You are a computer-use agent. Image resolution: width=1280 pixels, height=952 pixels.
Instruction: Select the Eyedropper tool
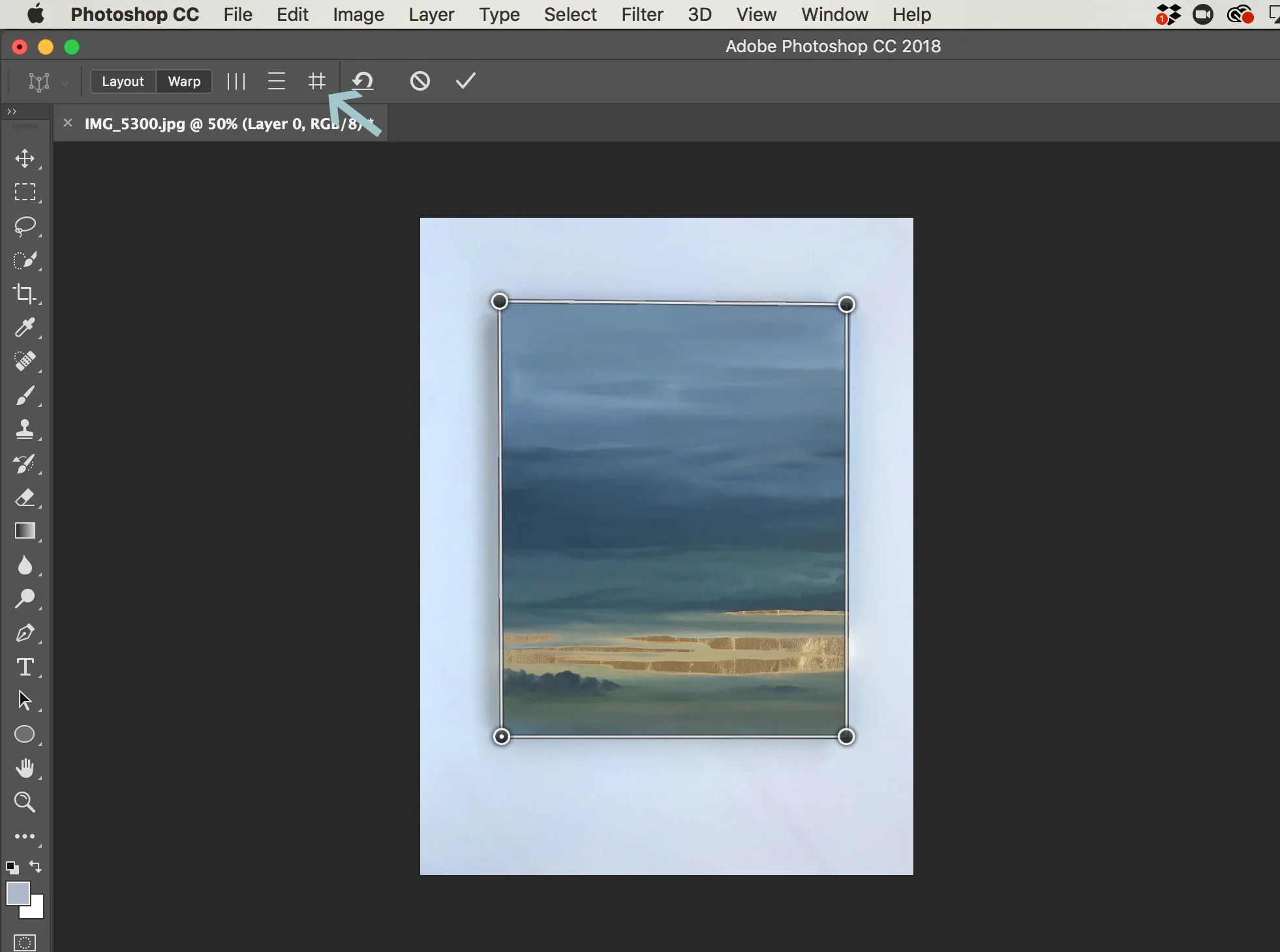tap(25, 327)
